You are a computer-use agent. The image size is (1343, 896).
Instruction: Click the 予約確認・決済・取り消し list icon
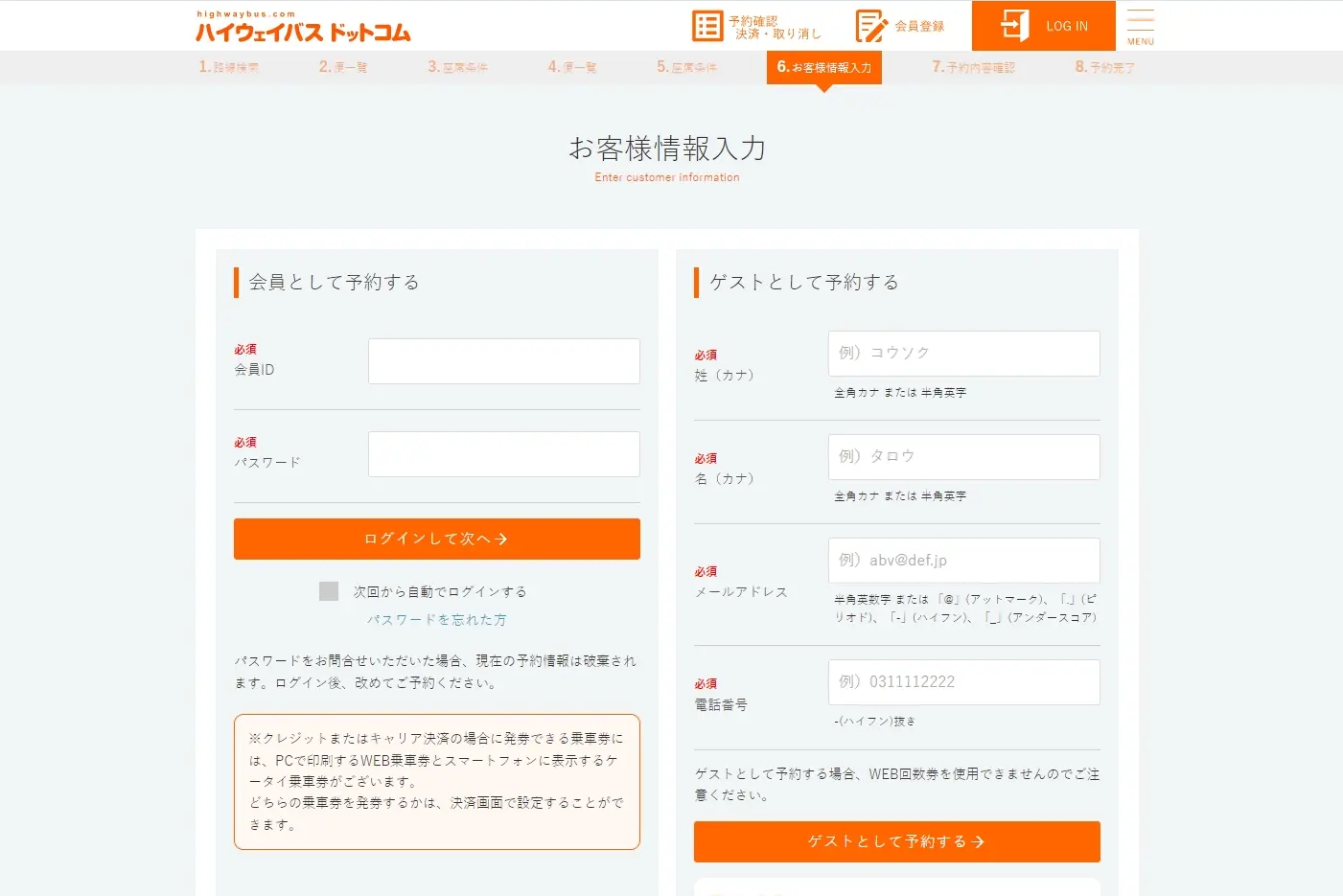[707, 26]
